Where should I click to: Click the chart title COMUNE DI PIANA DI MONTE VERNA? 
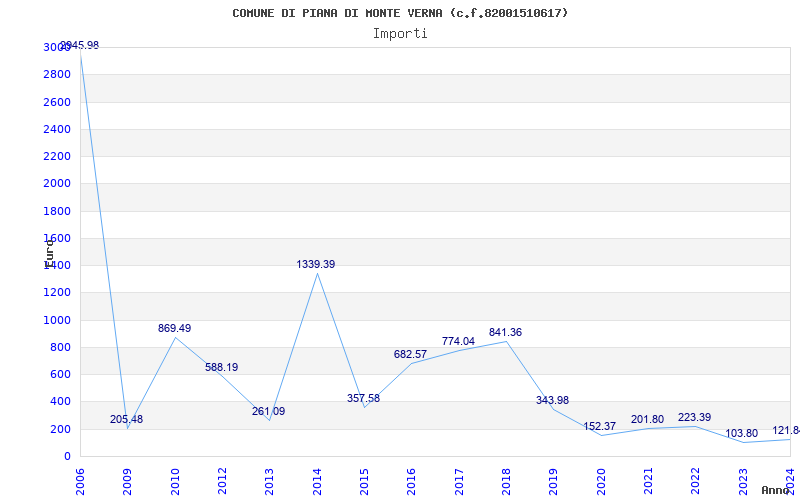[x=400, y=13]
